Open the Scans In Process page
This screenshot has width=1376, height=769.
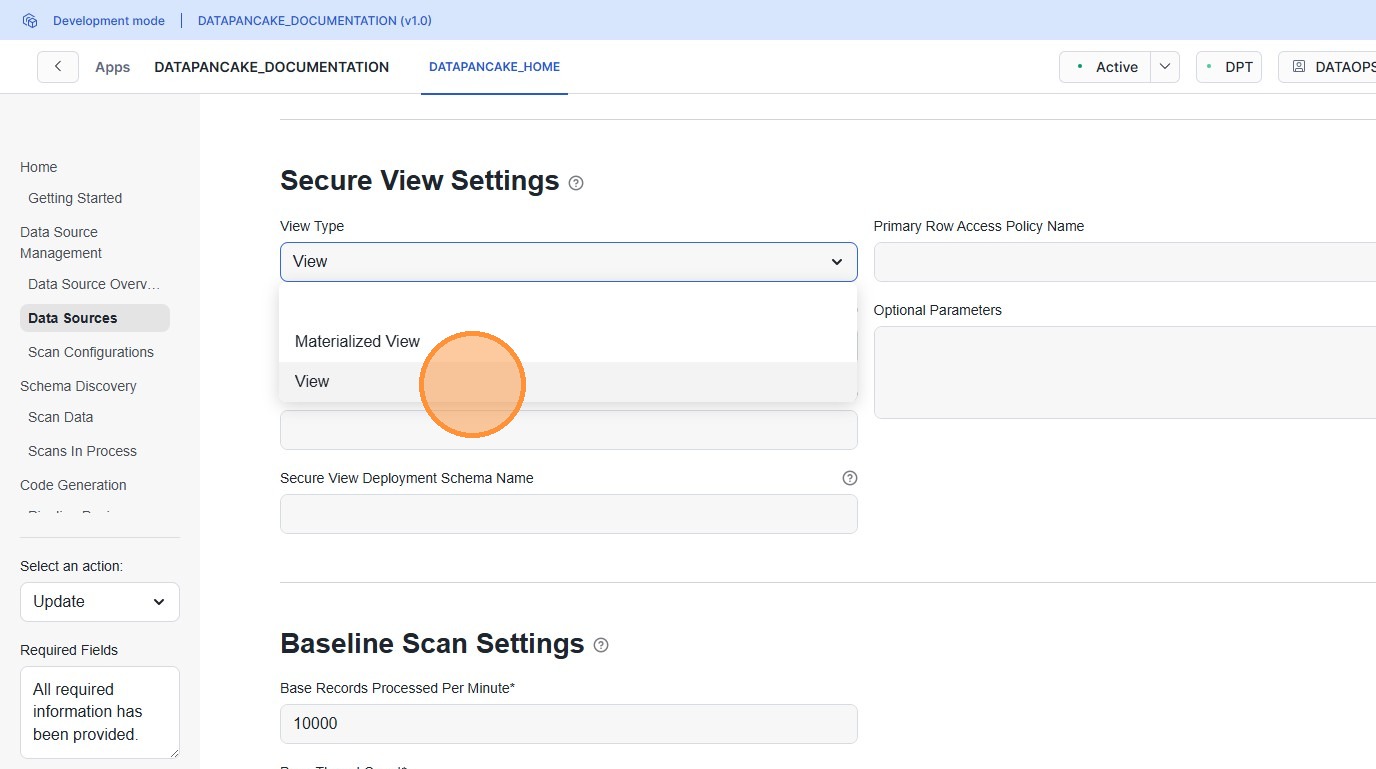click(x=82, y=451)
